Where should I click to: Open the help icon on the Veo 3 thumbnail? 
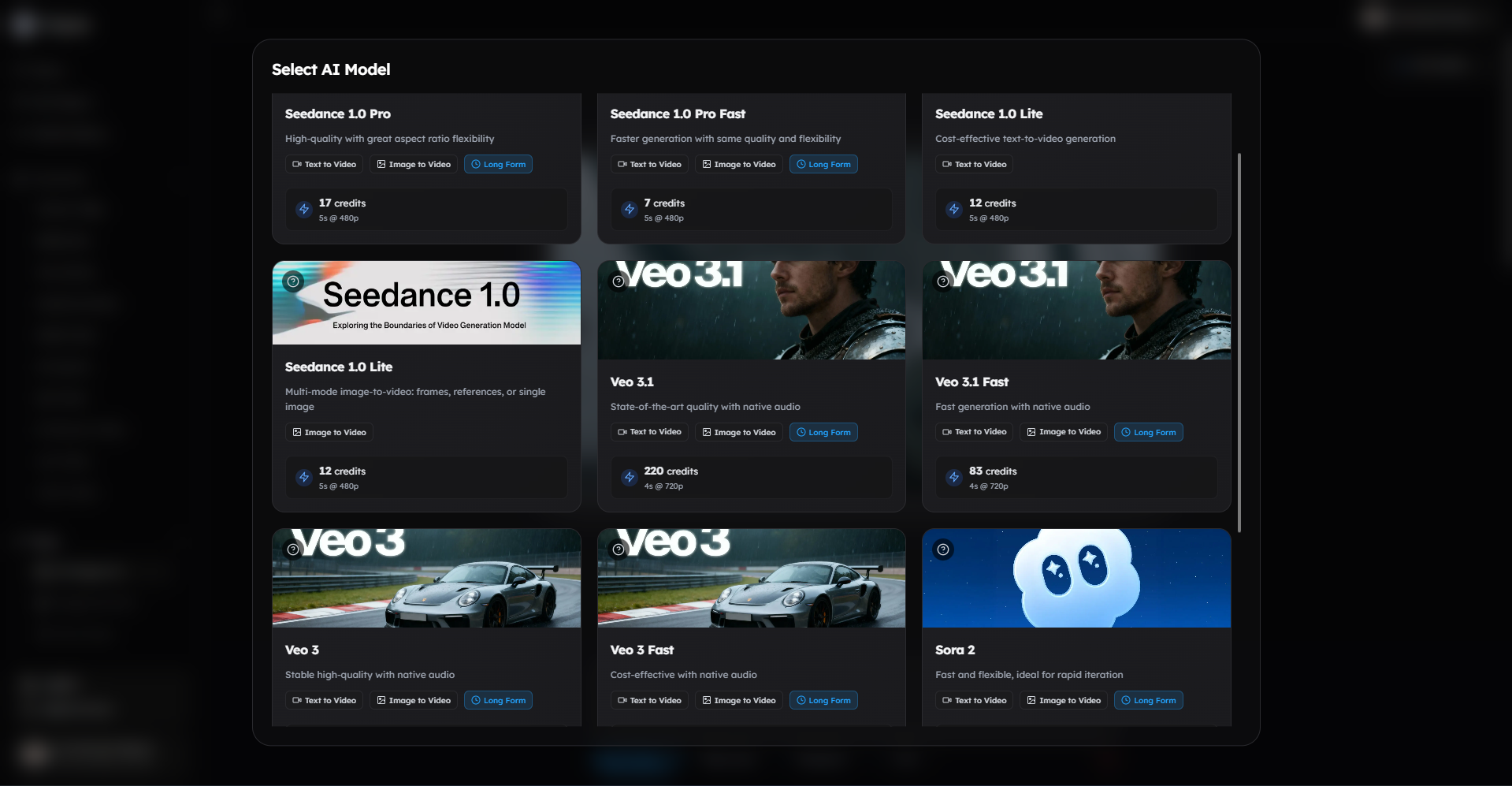point(293,549)
